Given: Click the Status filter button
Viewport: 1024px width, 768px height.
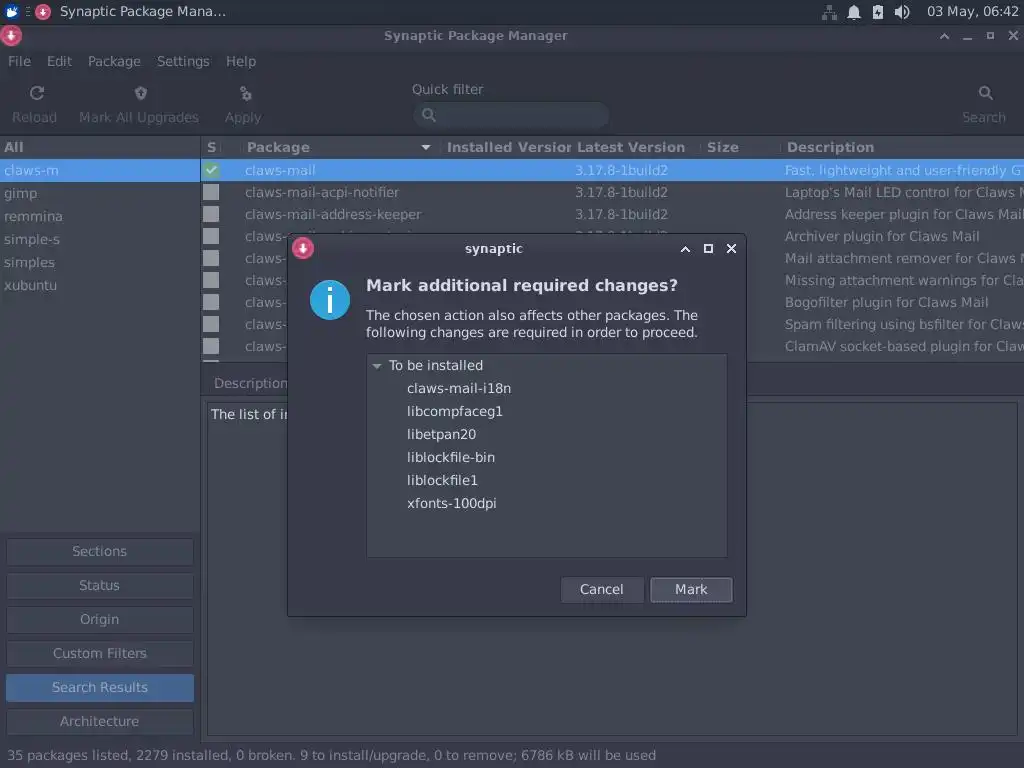Looking at the screenshot, I should pyautogui.click(x=99, y=586).
